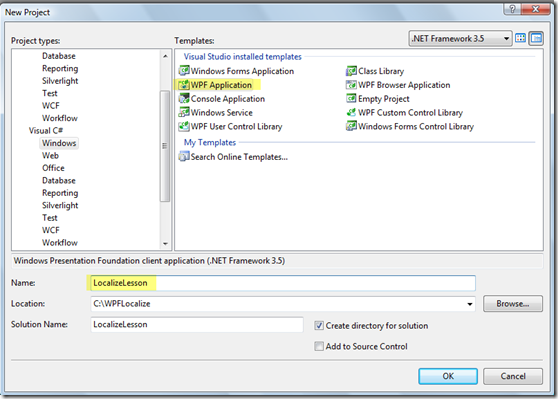Click the 'Windows Forms Control Library' label

click(416, 126)
